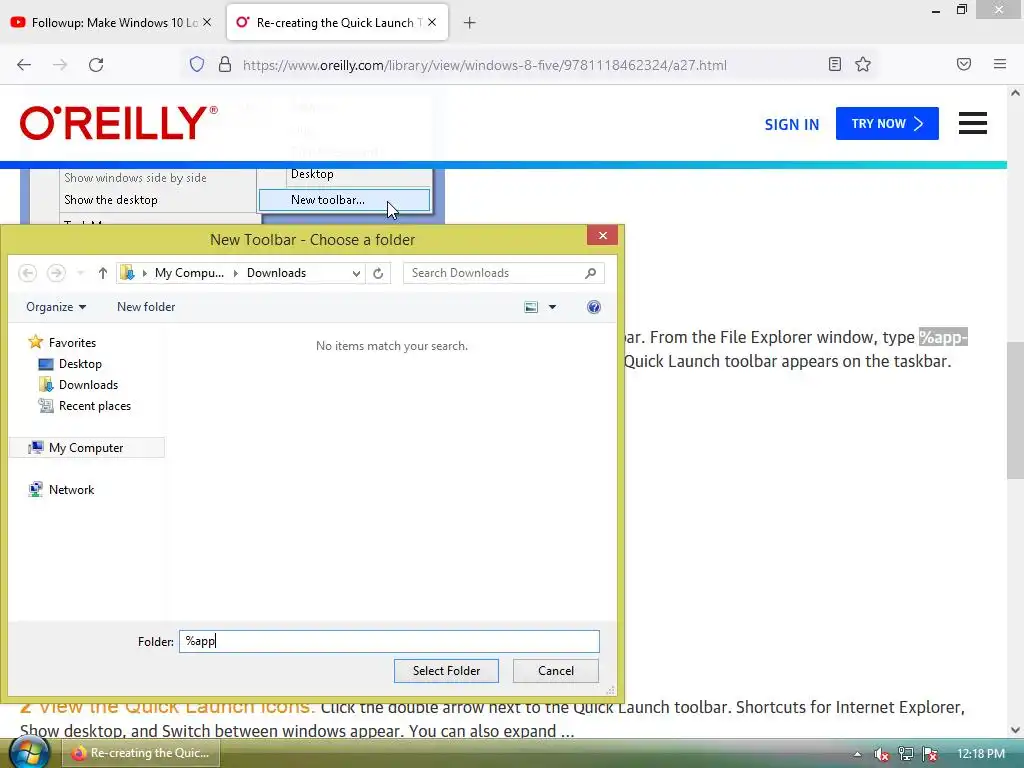The width and height of the screenshot is (1024, 768).
Task: Click Show windows side by side entry
Action: point(135,178)
